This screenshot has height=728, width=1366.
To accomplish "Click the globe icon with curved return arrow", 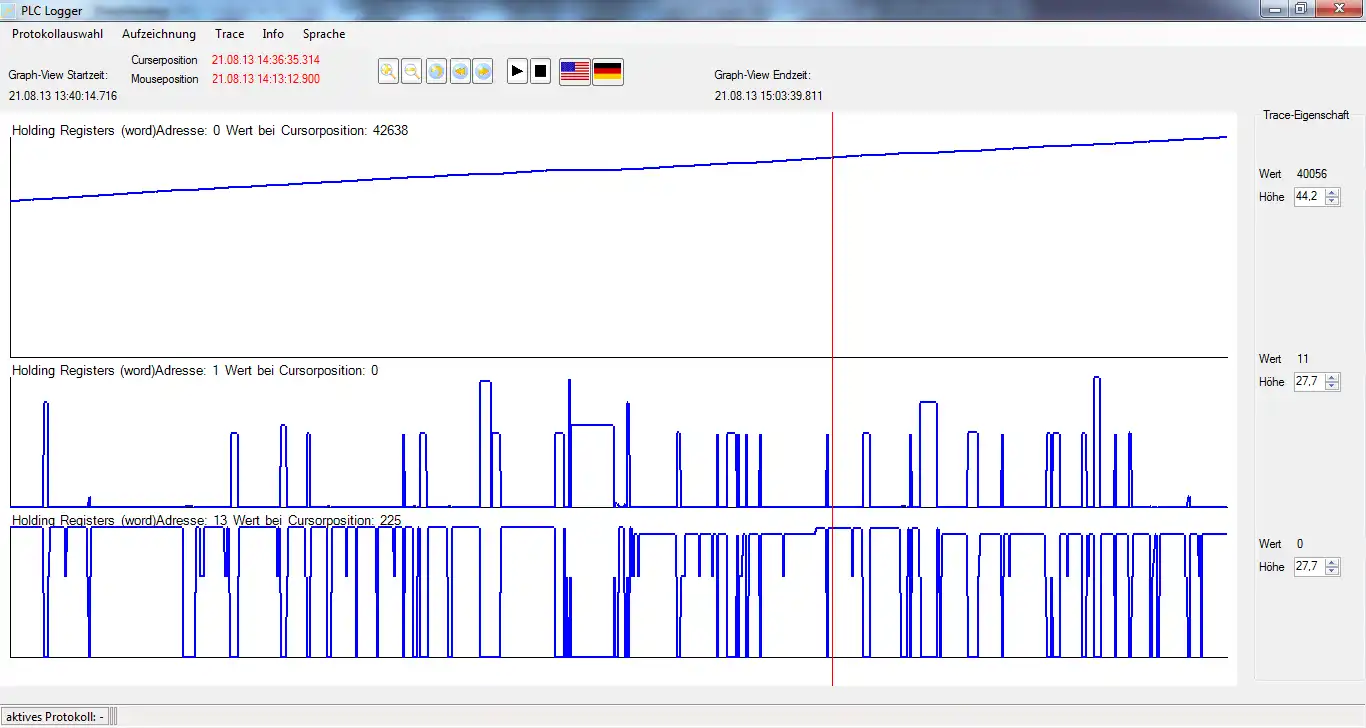I will tap(436, 72).
